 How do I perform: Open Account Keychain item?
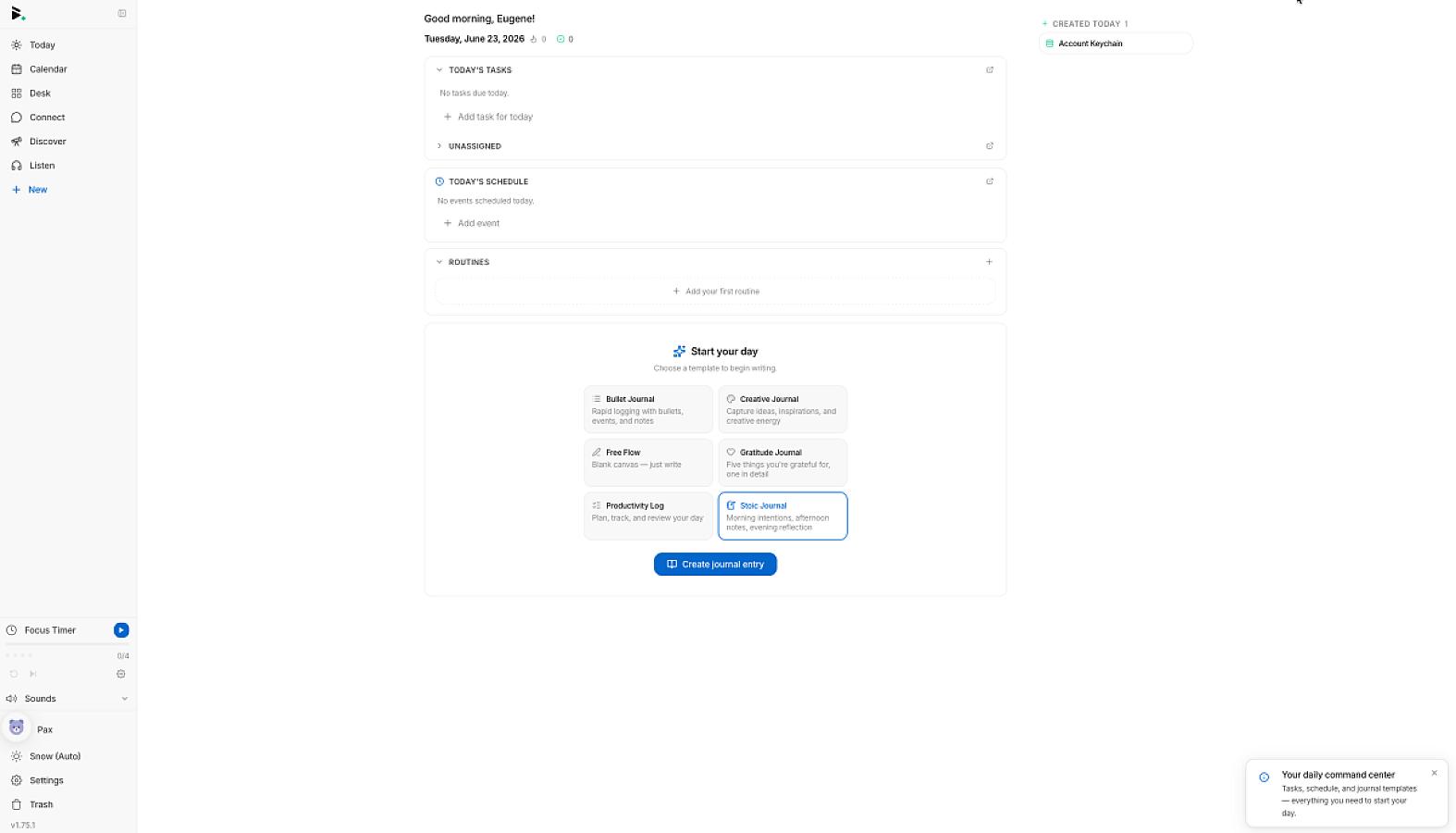[1116, 44]
